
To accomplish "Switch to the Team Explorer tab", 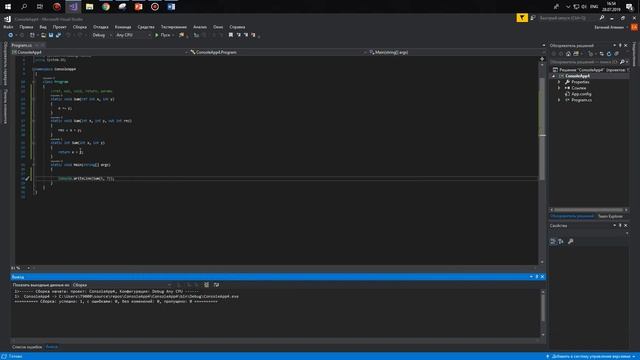I will [x=610, y=216].
